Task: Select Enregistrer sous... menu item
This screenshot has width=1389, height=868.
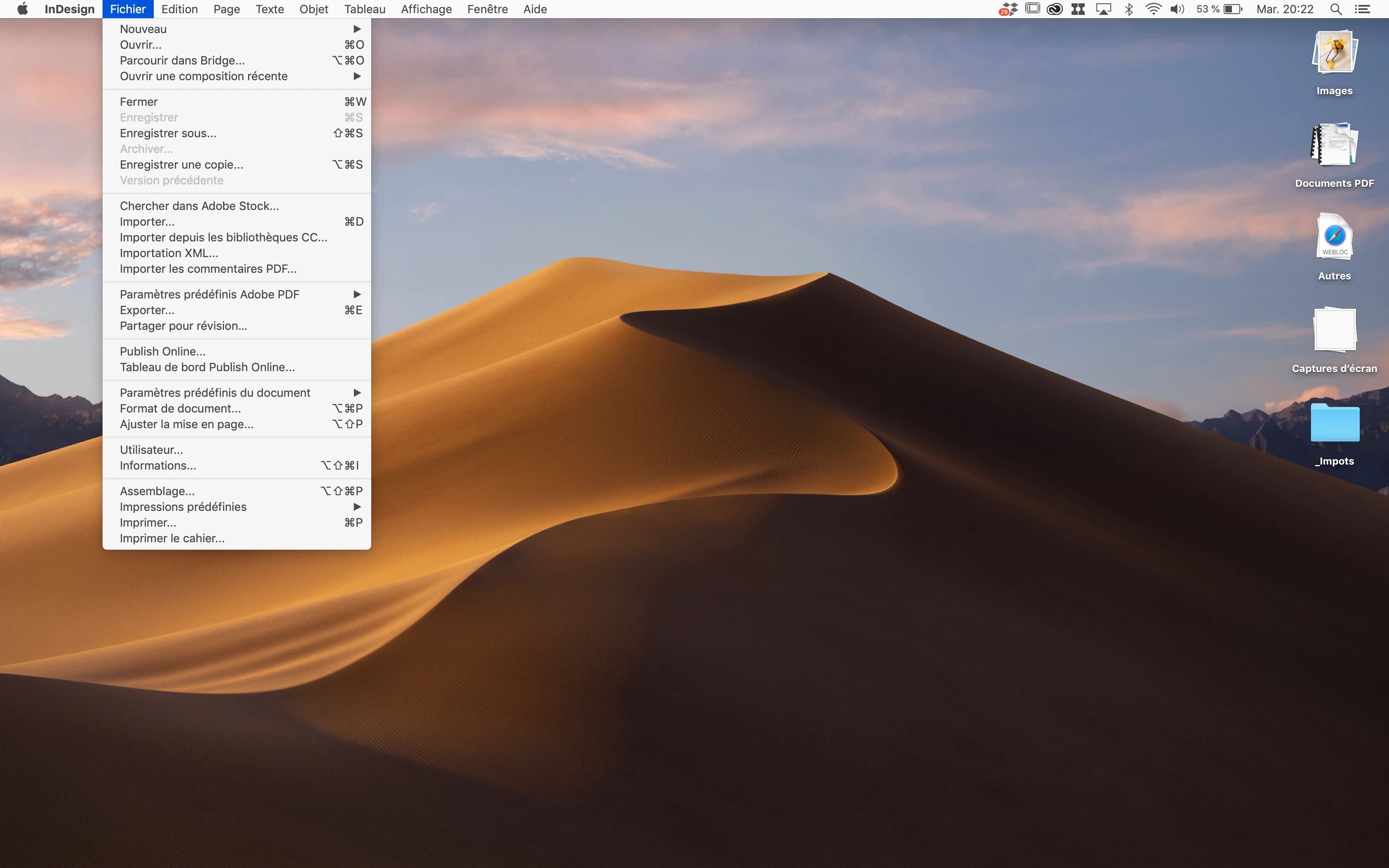Action: pos(168,133)
